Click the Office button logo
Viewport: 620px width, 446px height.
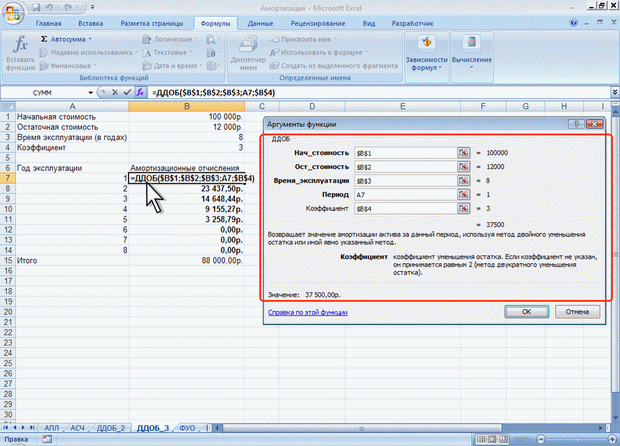point(13,12)
